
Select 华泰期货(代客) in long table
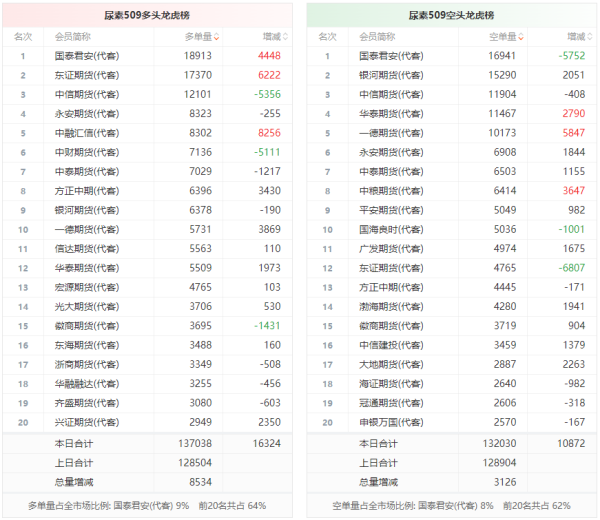pyautogui.click(x=87, y=268)
